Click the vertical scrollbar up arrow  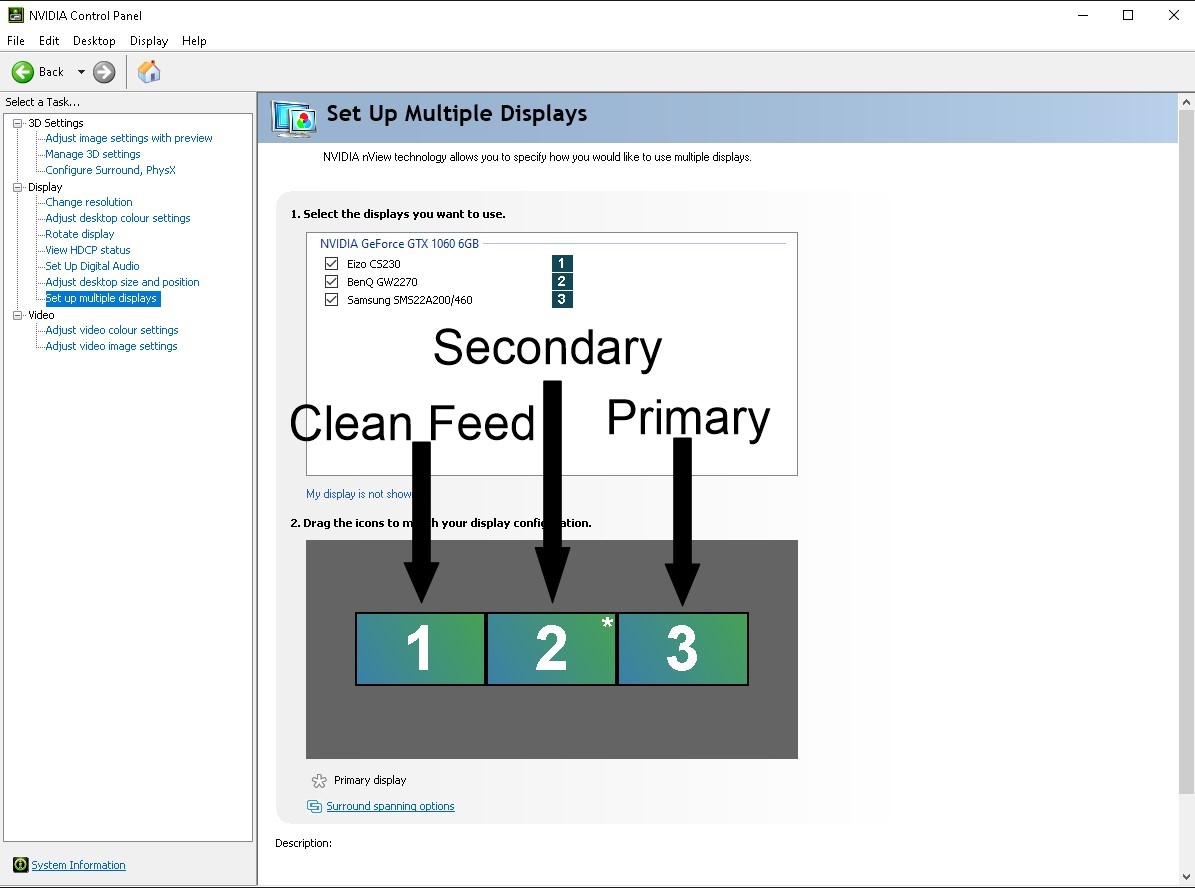tap(1186, 101)
